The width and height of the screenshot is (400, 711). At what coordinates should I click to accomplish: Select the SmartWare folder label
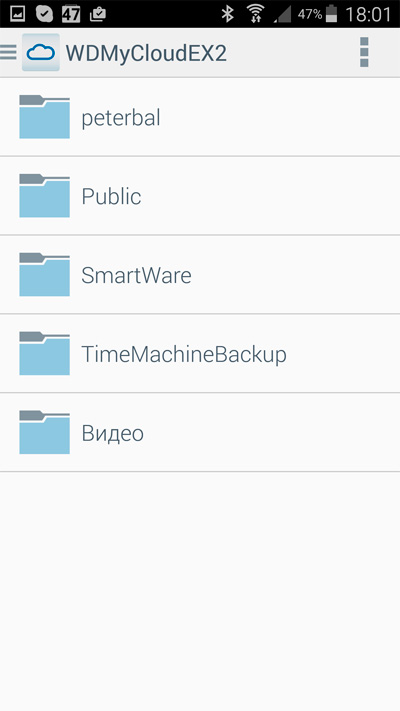pyautogui.click(x=137, y=275)
